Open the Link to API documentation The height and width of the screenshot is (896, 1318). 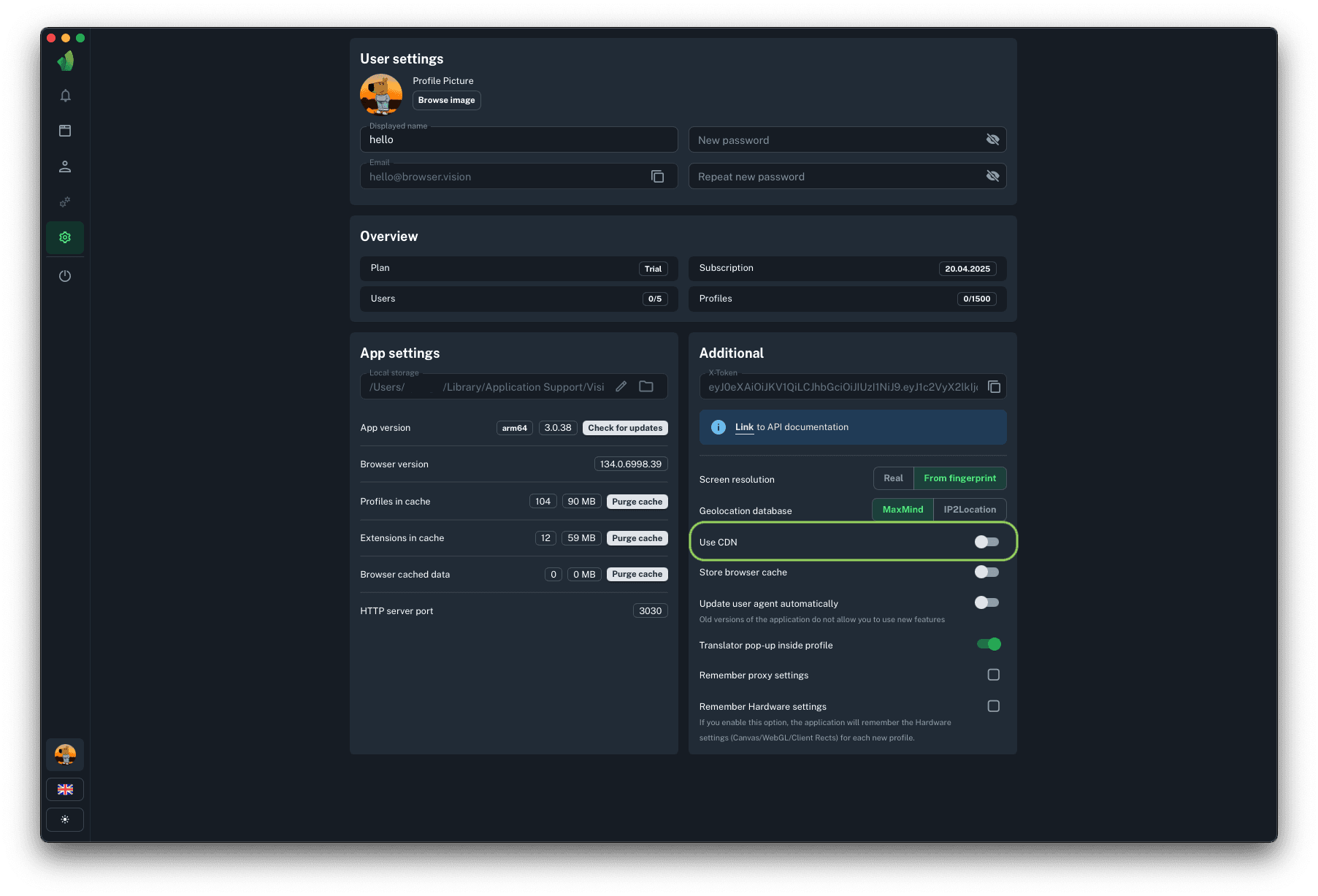[x=744, y=427]
